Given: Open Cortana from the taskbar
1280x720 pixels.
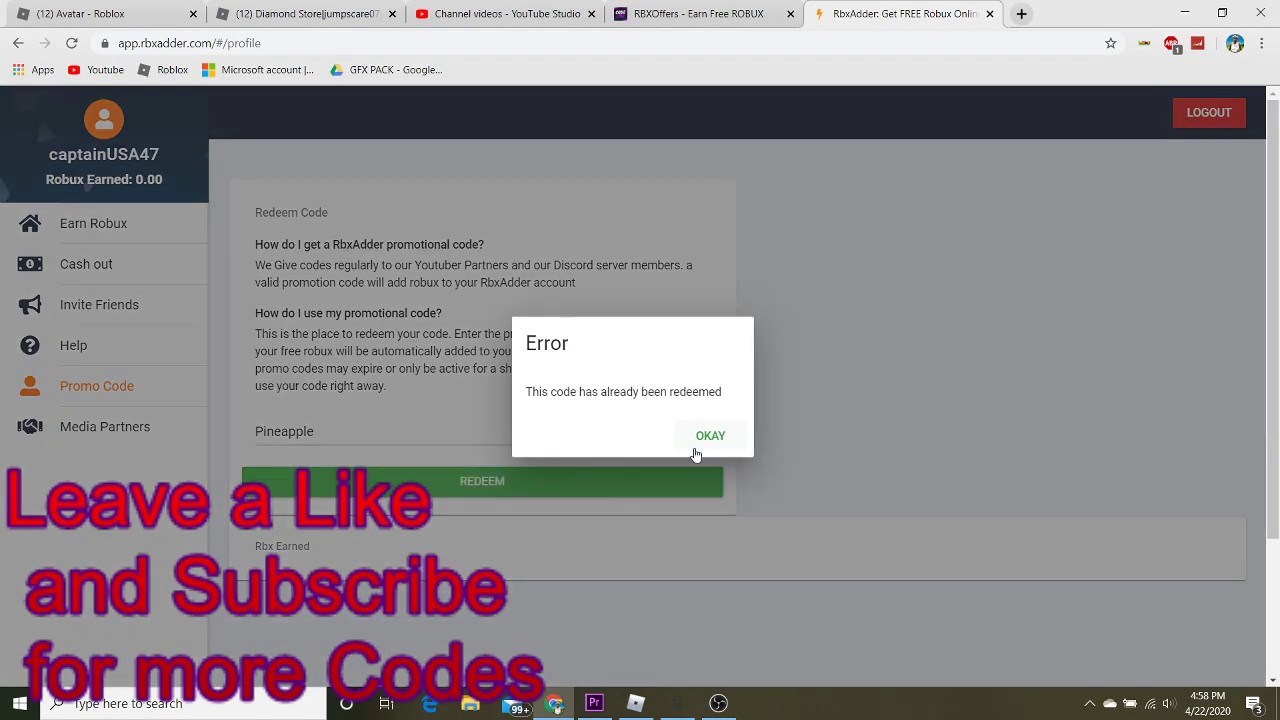Looking at the screenshot, I should coord(346,703).
